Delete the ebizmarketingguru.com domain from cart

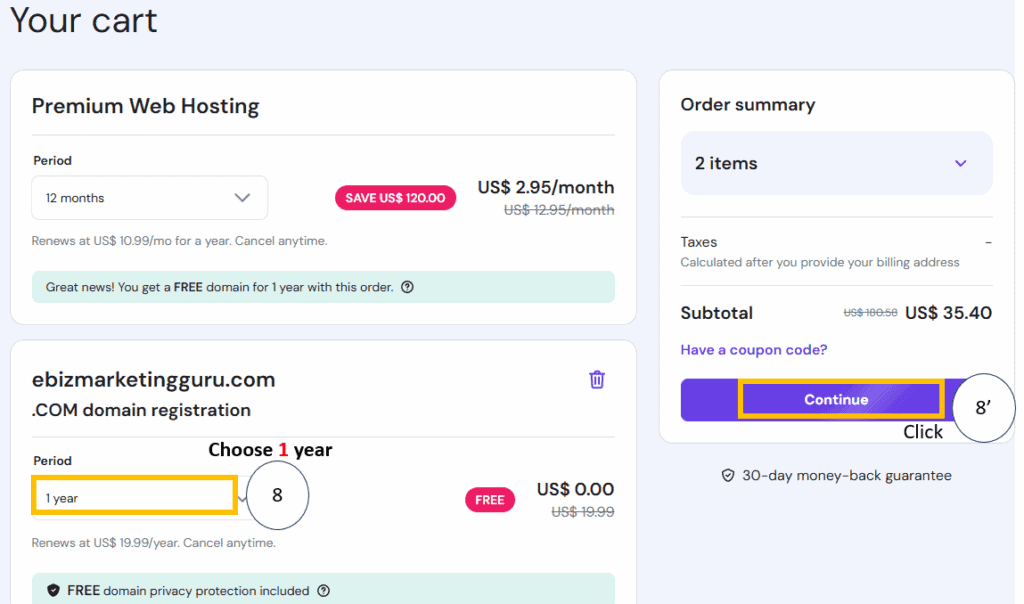click(597, 379)
